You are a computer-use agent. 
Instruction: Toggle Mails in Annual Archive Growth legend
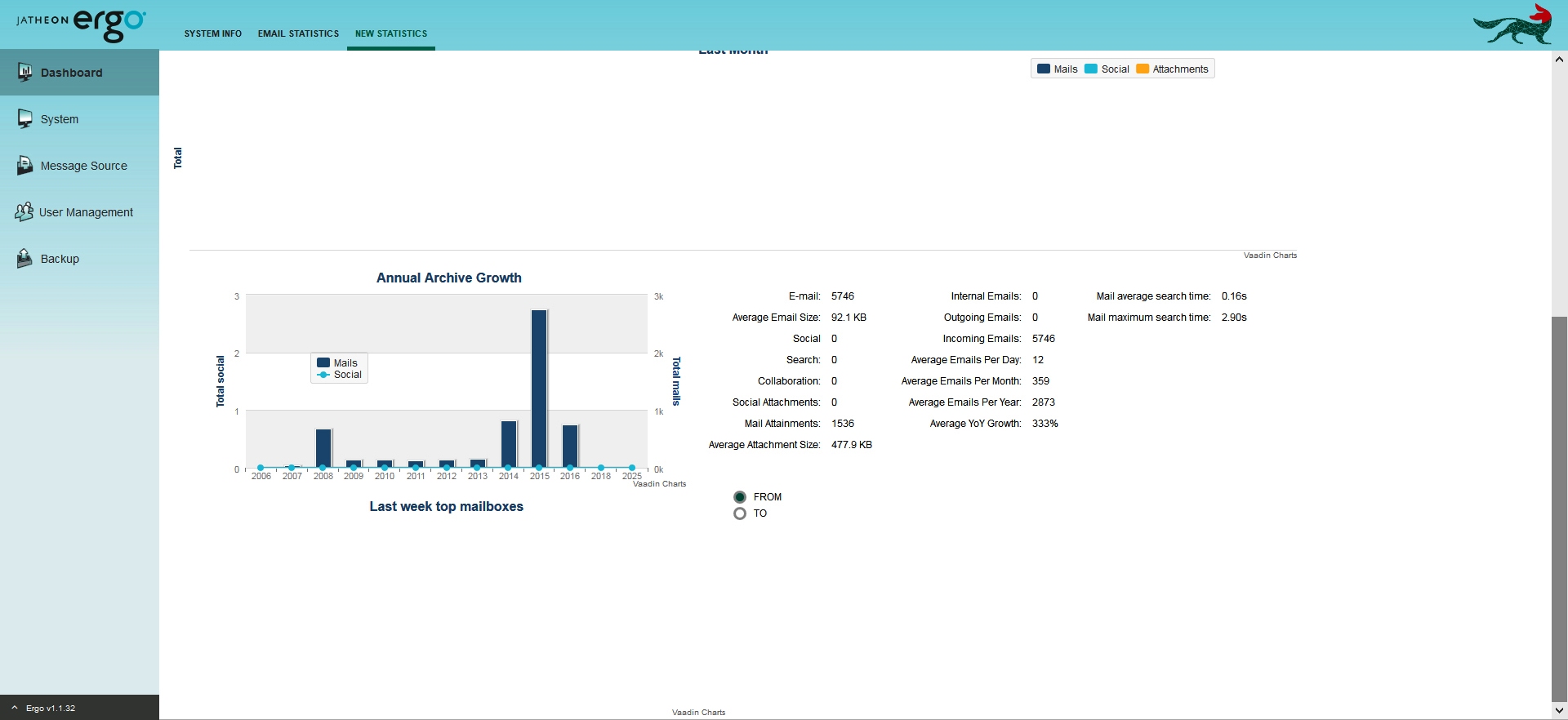[338, 363]
